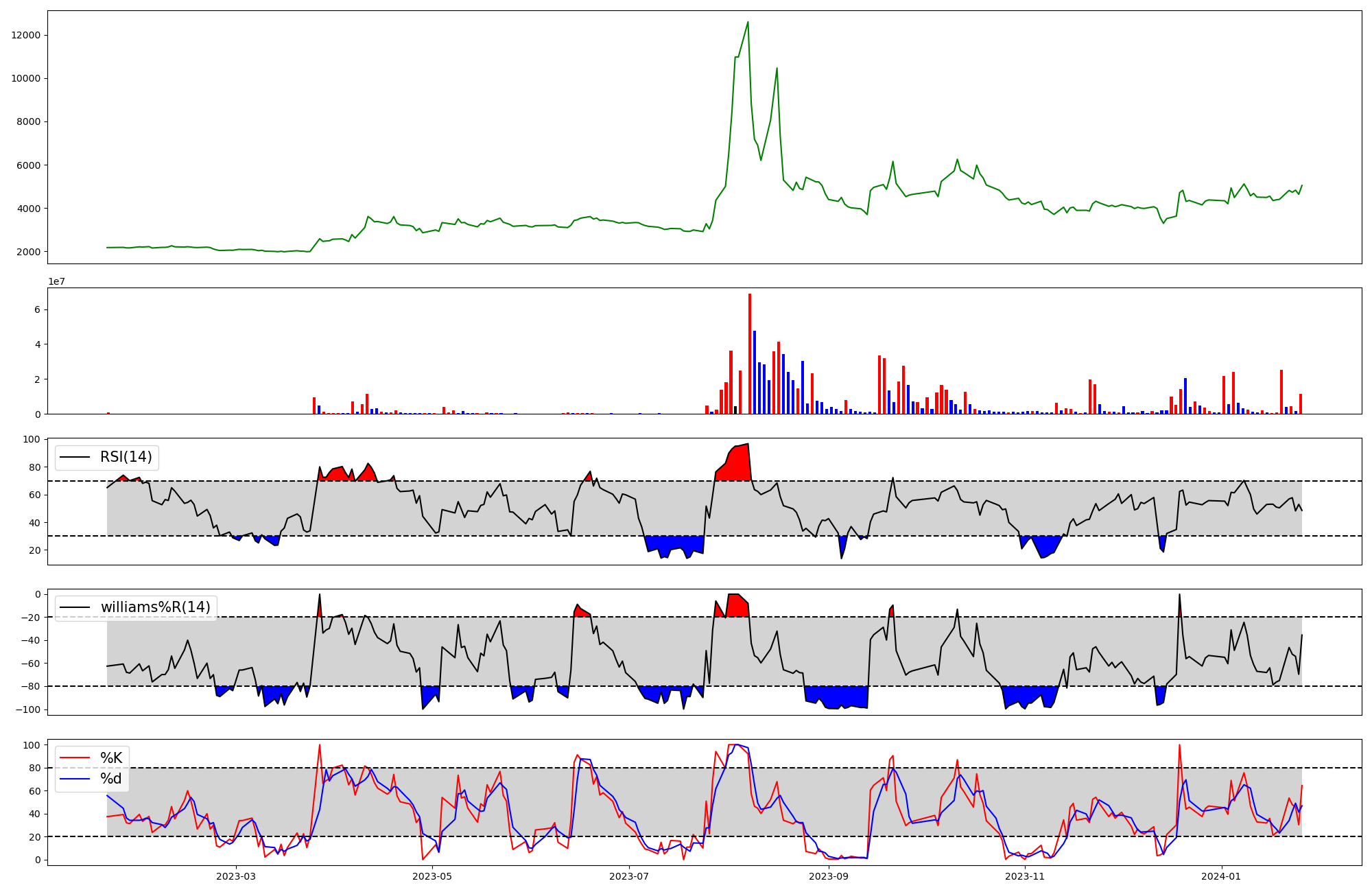Click the 1e7 exponent label above volume chart
Screen dimensions: 1372x892
click(x=56, y=281)
